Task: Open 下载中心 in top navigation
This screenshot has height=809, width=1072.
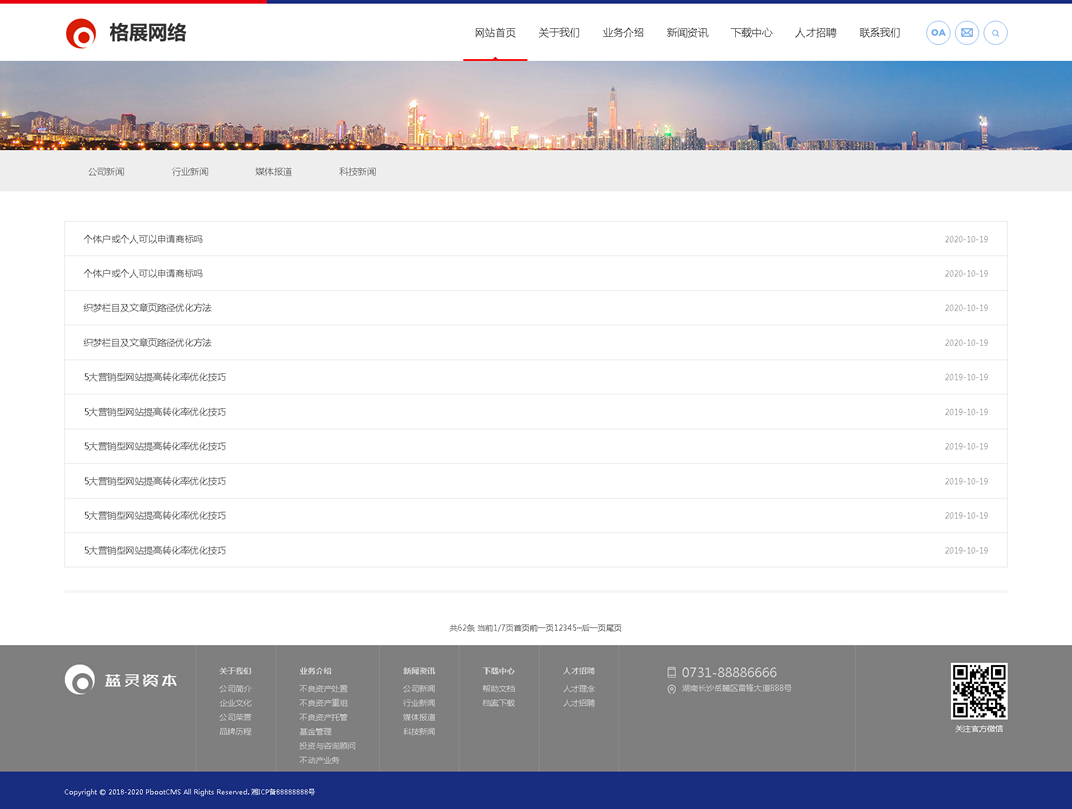Action: tap(751, 33)
